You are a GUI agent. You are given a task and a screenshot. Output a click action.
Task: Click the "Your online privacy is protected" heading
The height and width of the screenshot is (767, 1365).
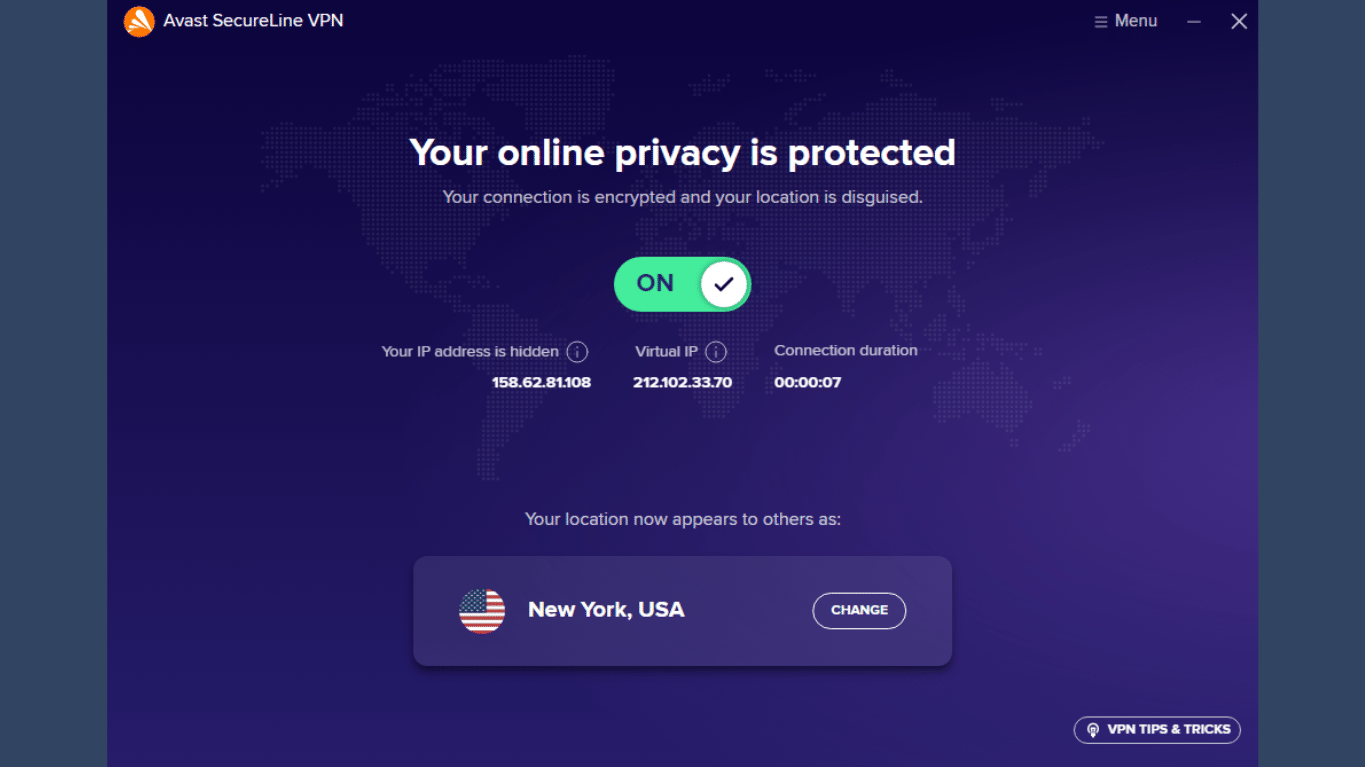coord(683,153)
